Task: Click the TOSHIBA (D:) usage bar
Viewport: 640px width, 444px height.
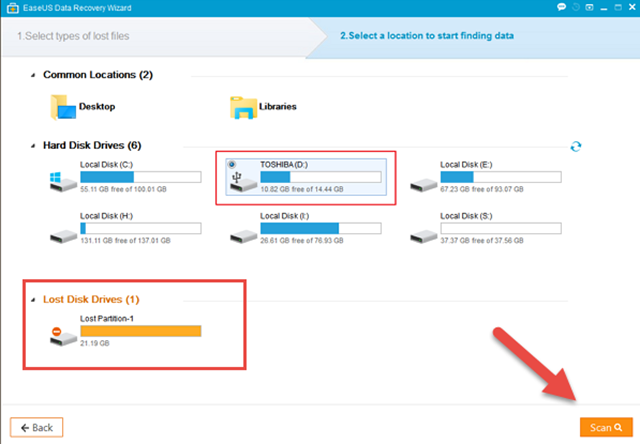Action: 321,177
